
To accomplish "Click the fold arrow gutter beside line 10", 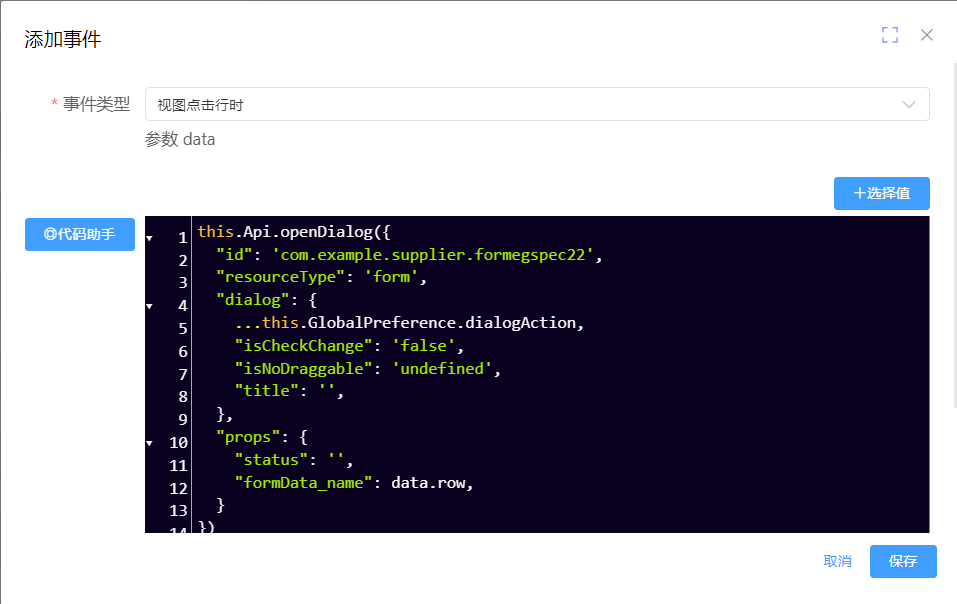I will point(148,442).
